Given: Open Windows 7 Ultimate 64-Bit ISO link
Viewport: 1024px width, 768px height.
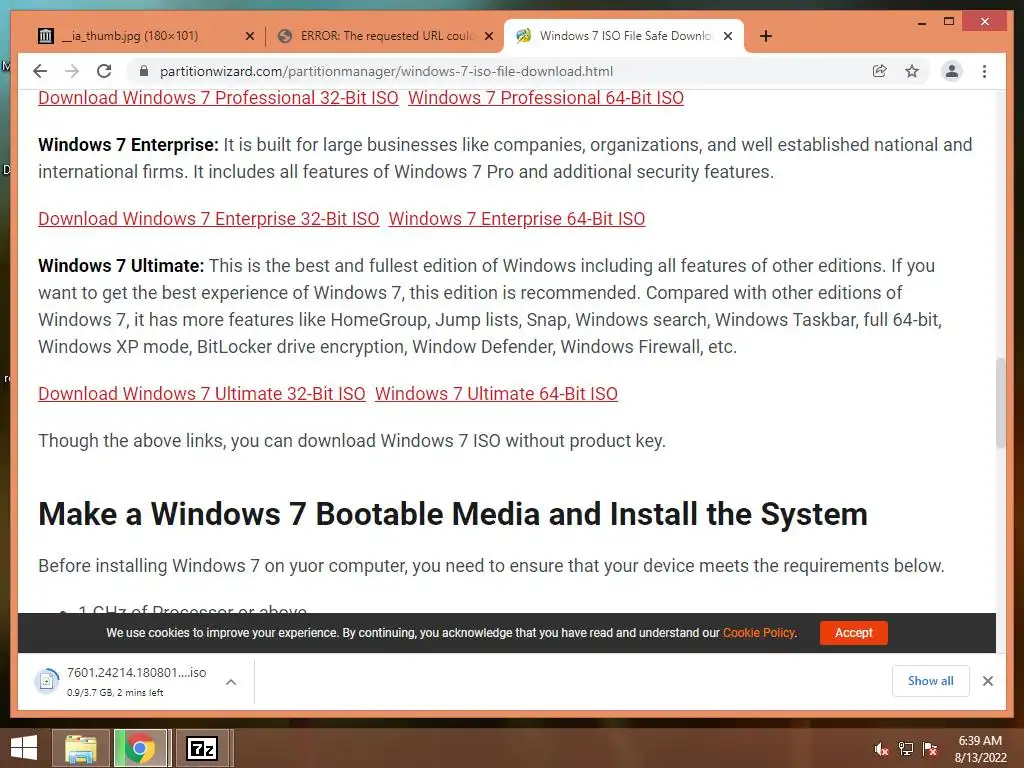Looking at the screenshot, I should (x=496, y=394).
